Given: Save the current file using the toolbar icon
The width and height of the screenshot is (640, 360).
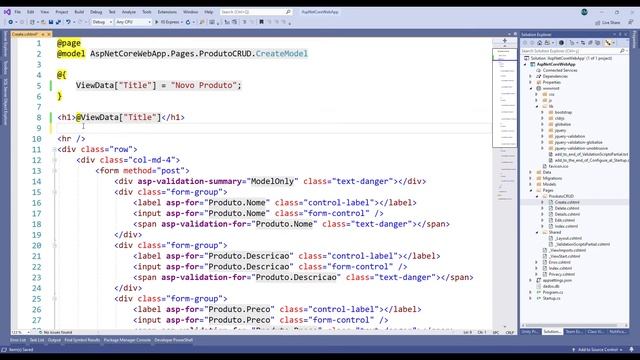Looking at the screenshot, I should pos(51,22).
